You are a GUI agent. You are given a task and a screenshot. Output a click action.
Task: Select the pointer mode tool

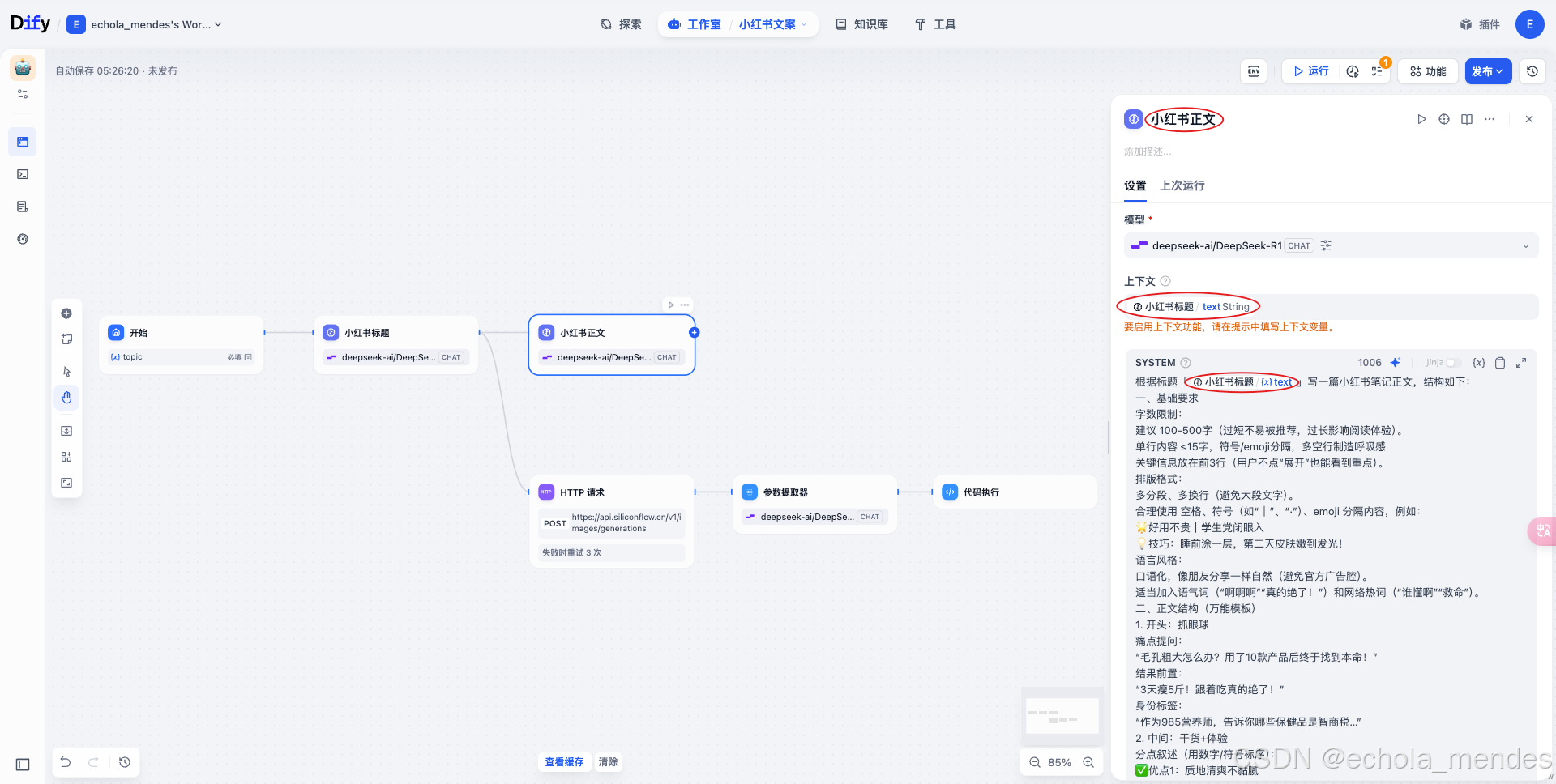coord(66,372)
